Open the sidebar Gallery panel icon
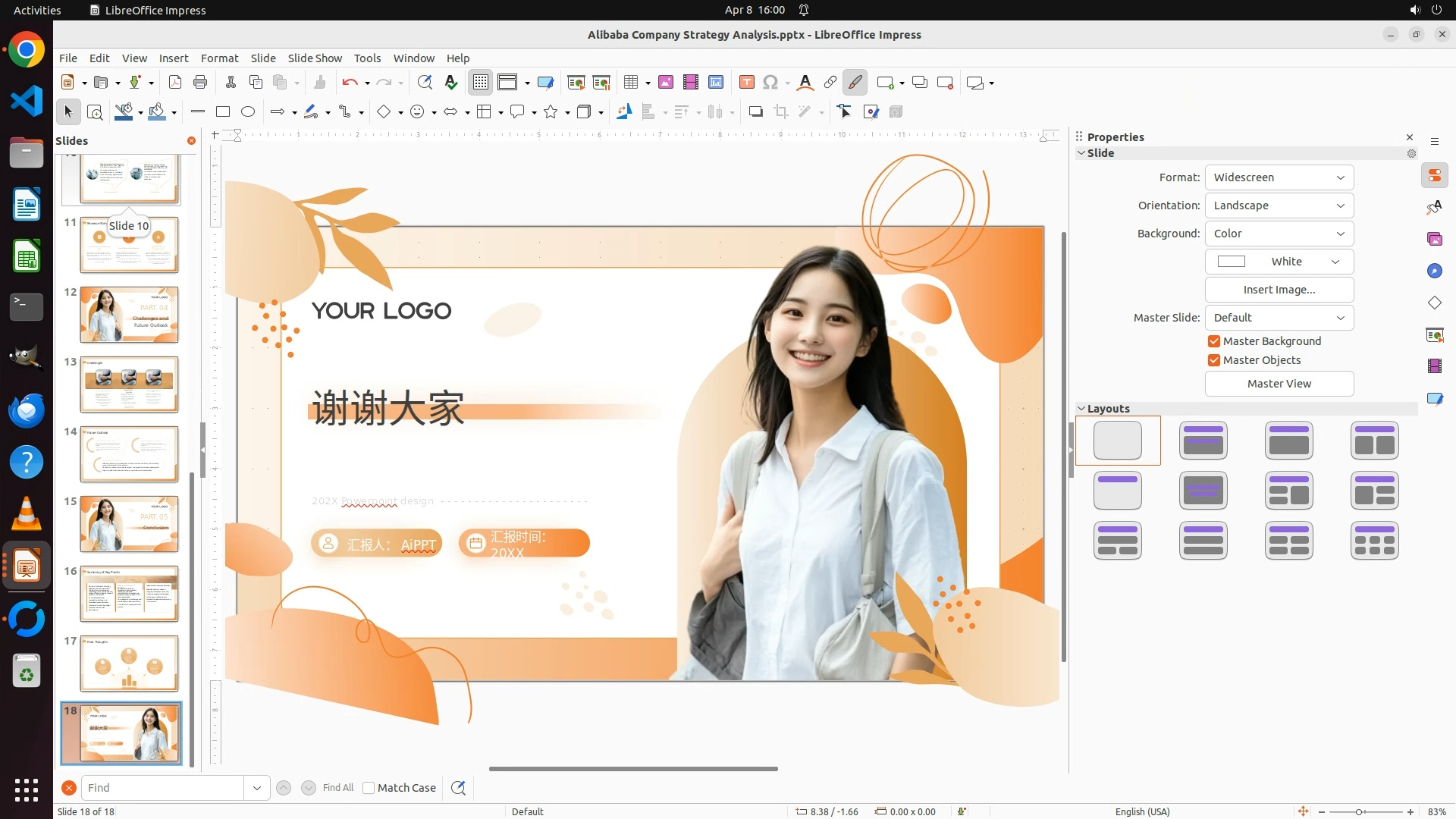The height and width of the screenshot is (819, 1456). pos(1434,240)
